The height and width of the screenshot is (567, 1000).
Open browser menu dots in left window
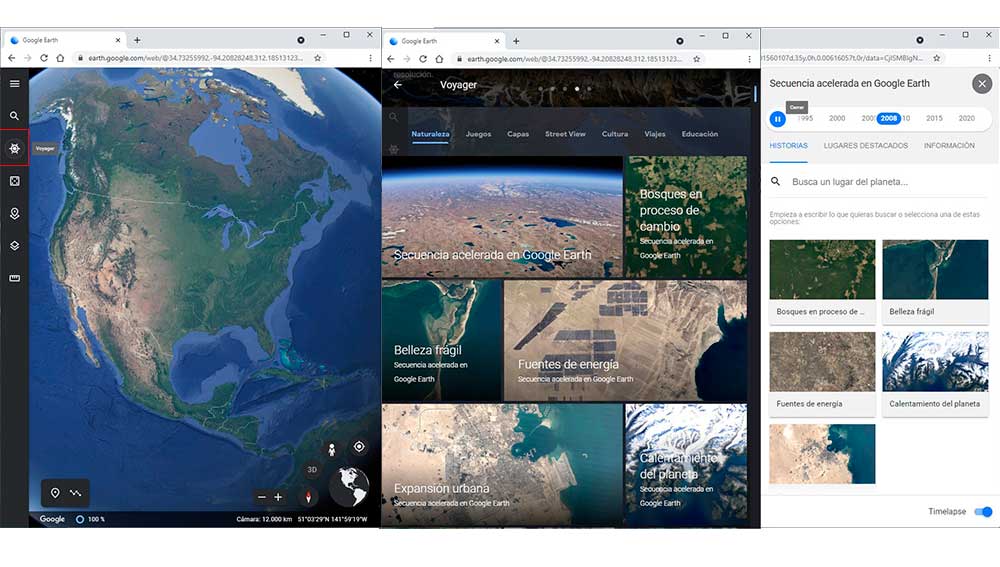tap(370, 58)
